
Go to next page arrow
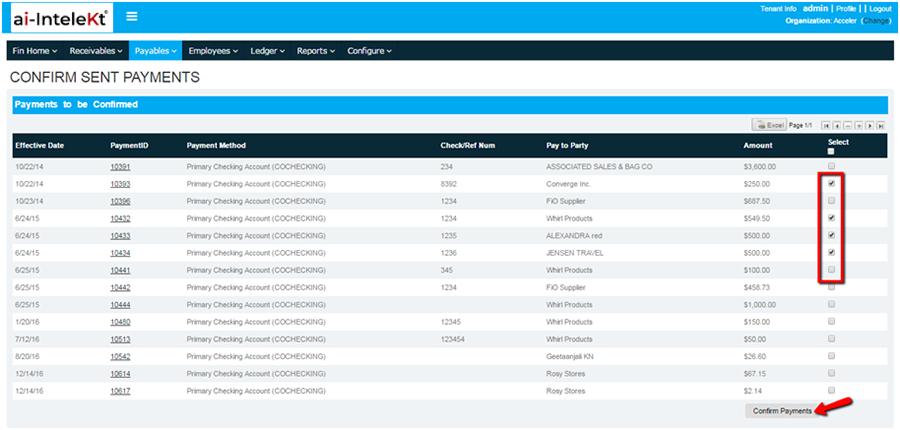pyautogui.click(x=870, y=126)
